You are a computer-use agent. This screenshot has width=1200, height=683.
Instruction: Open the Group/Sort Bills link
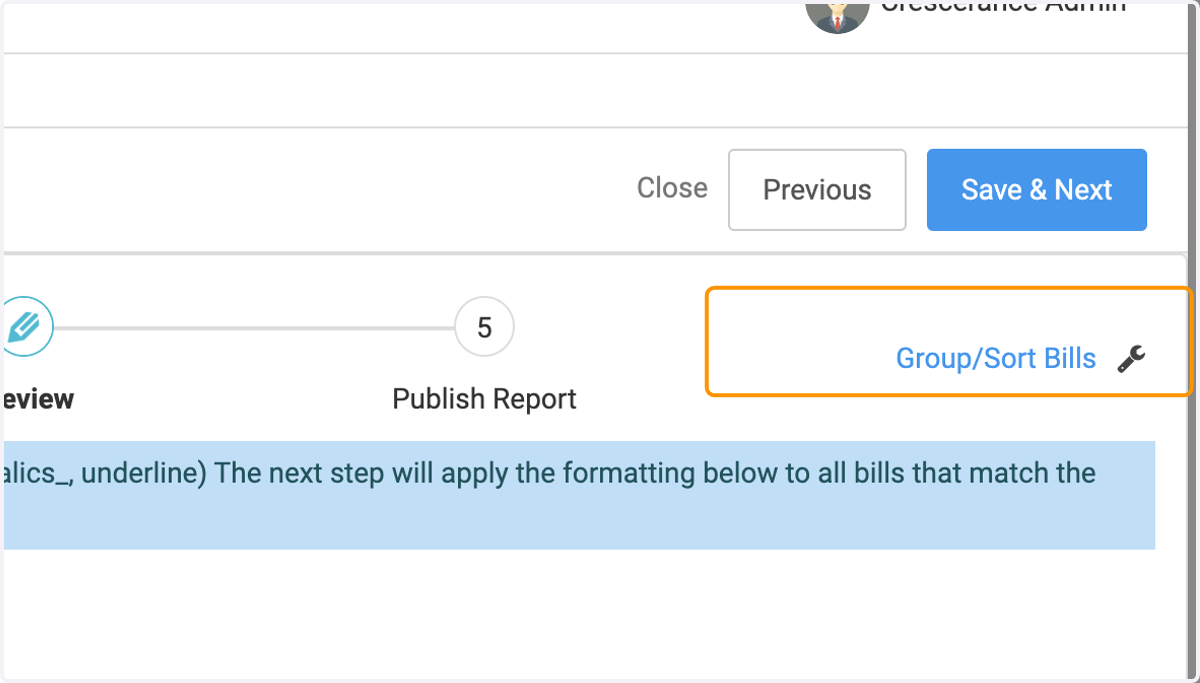(x=996, y=358)
